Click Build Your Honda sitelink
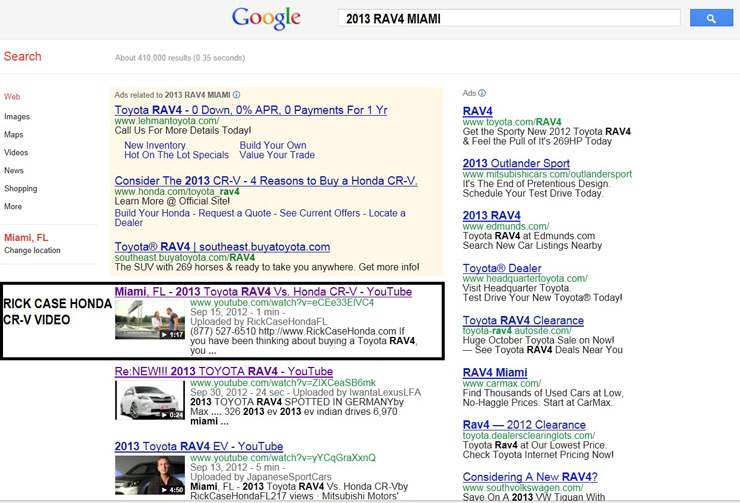740x503 pixels. tap(152, 213)
